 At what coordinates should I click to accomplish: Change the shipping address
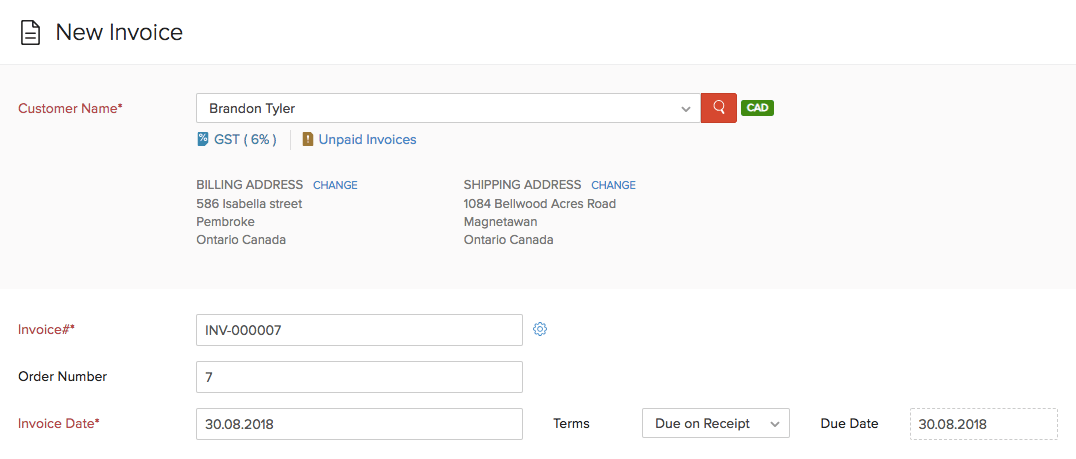click(x=613, y=185)
